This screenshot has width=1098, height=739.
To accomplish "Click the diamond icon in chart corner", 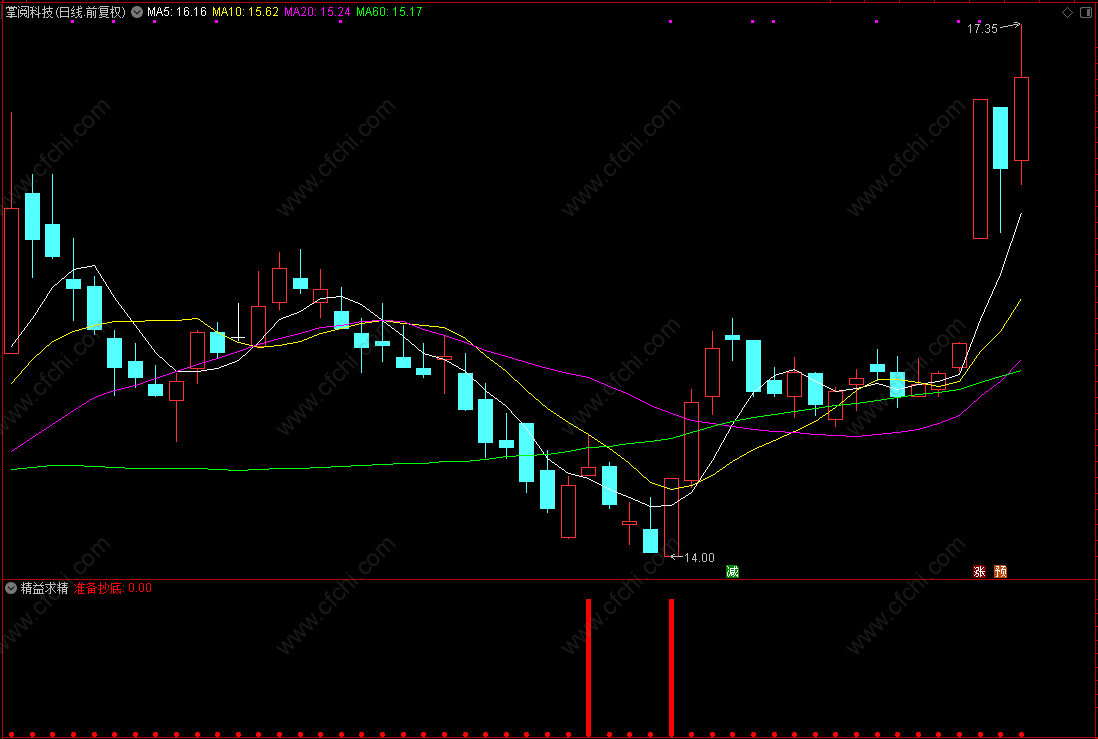I will click(1066, 12).
